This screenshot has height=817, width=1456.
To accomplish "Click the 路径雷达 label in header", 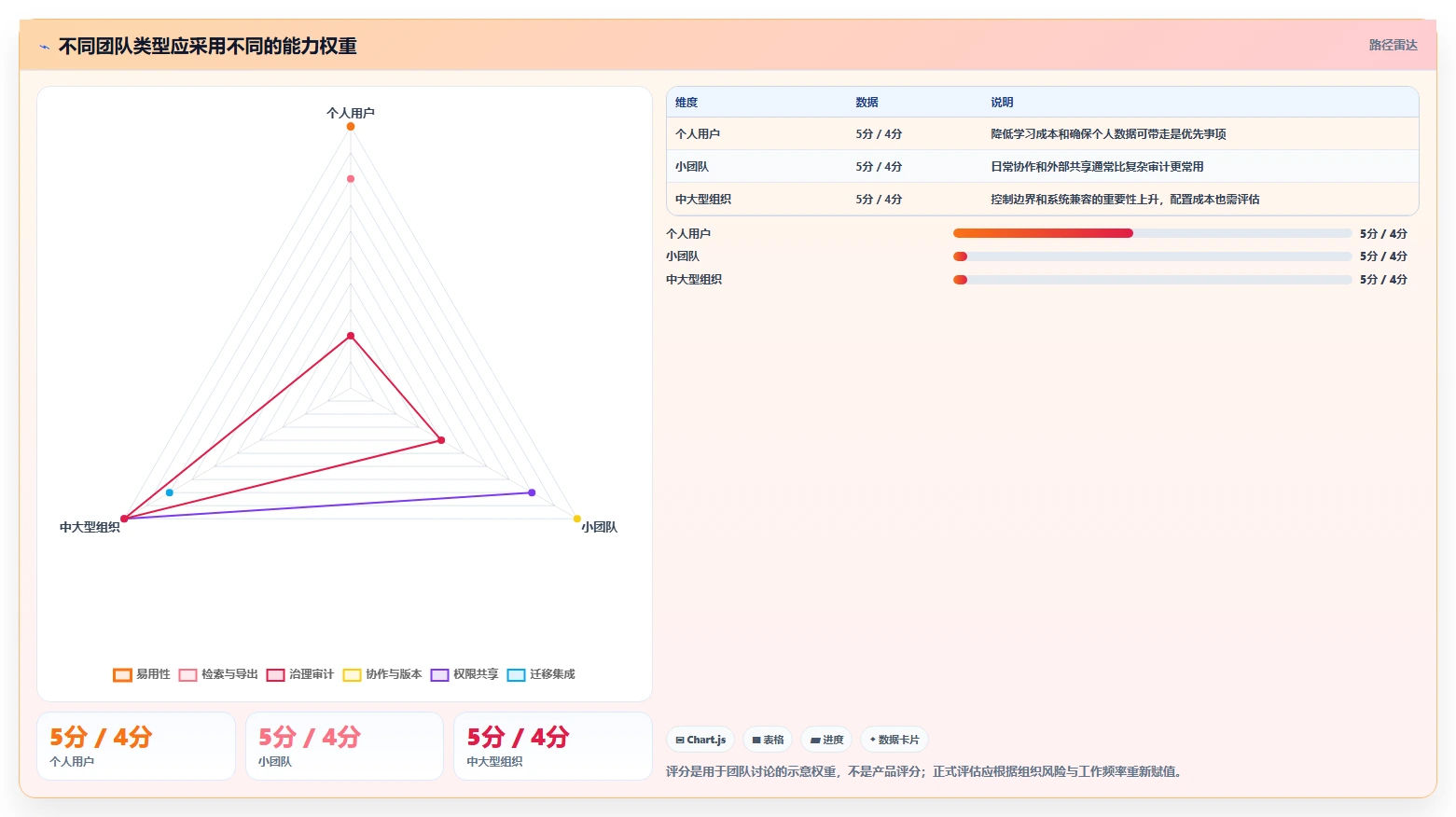I will click(1393, 45).
